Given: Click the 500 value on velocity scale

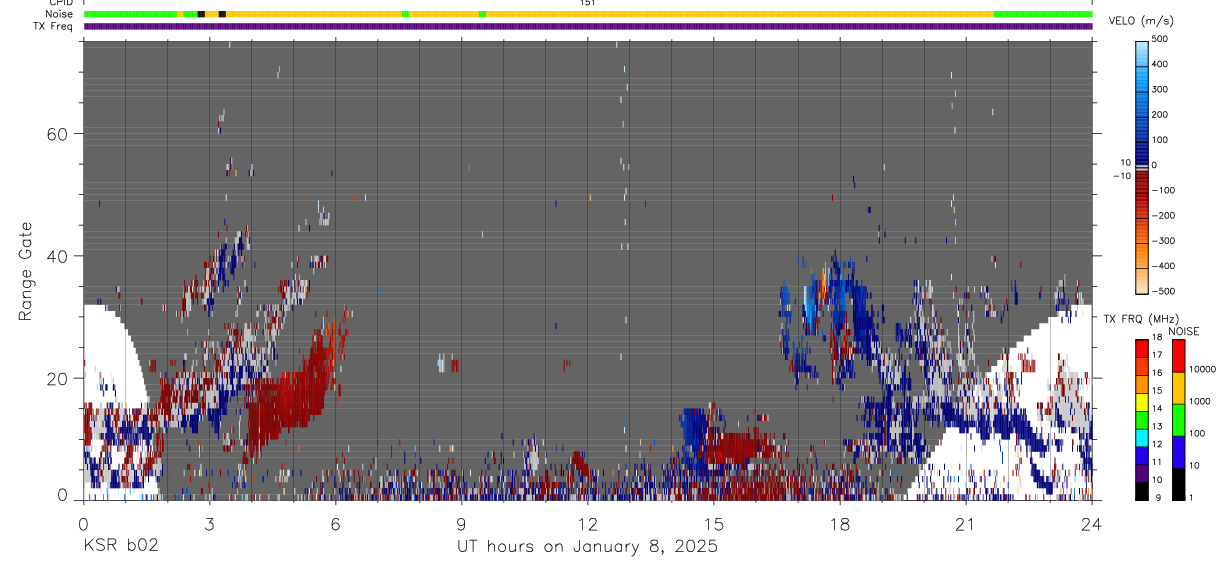Looking at the screenshot, I should pos(1161,40).
